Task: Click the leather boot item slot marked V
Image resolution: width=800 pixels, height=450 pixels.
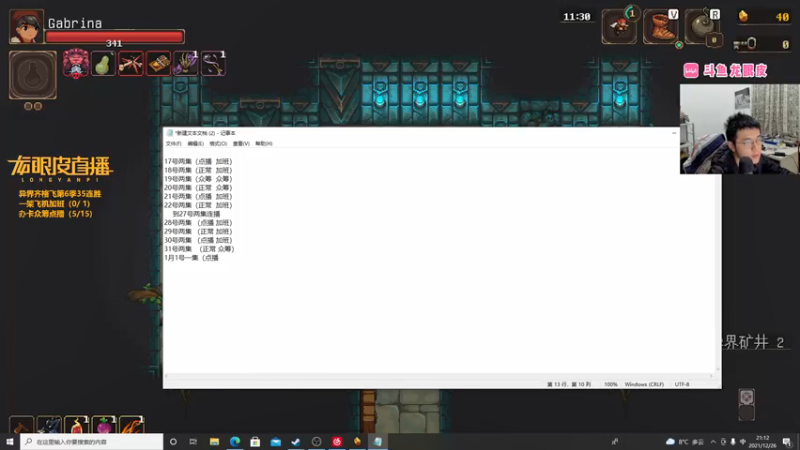Action: (660, 26)
